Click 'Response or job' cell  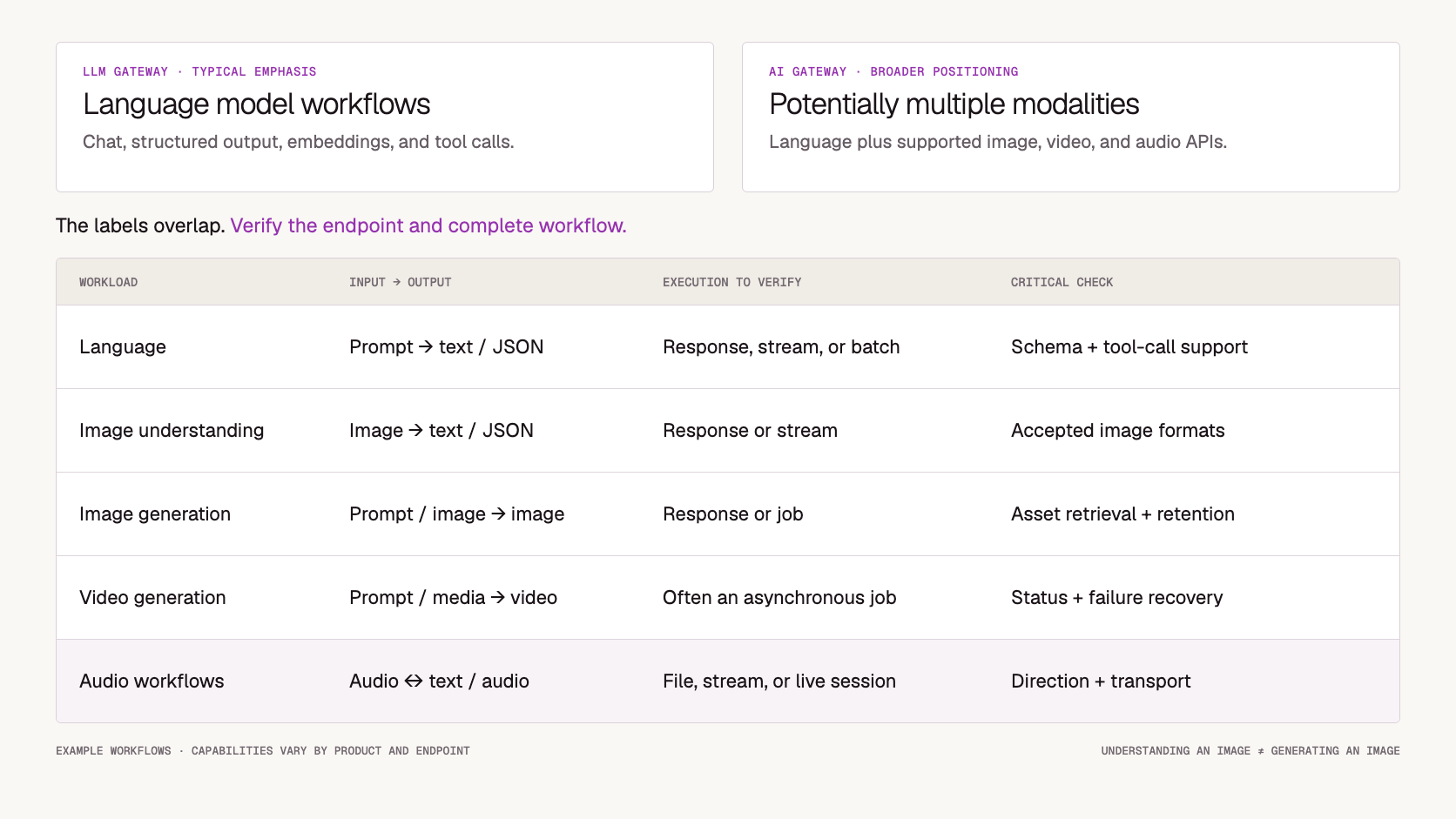click(x=732, y=514)
